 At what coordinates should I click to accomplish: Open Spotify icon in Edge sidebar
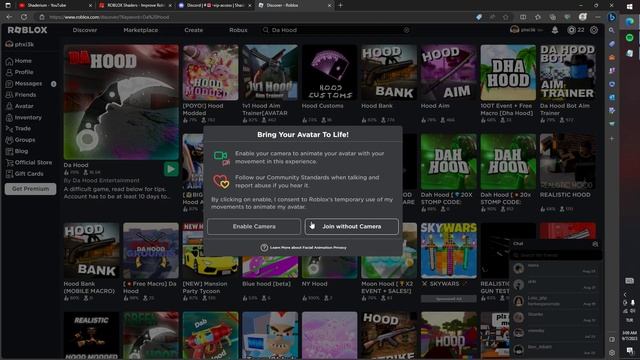tap(629, 38)
